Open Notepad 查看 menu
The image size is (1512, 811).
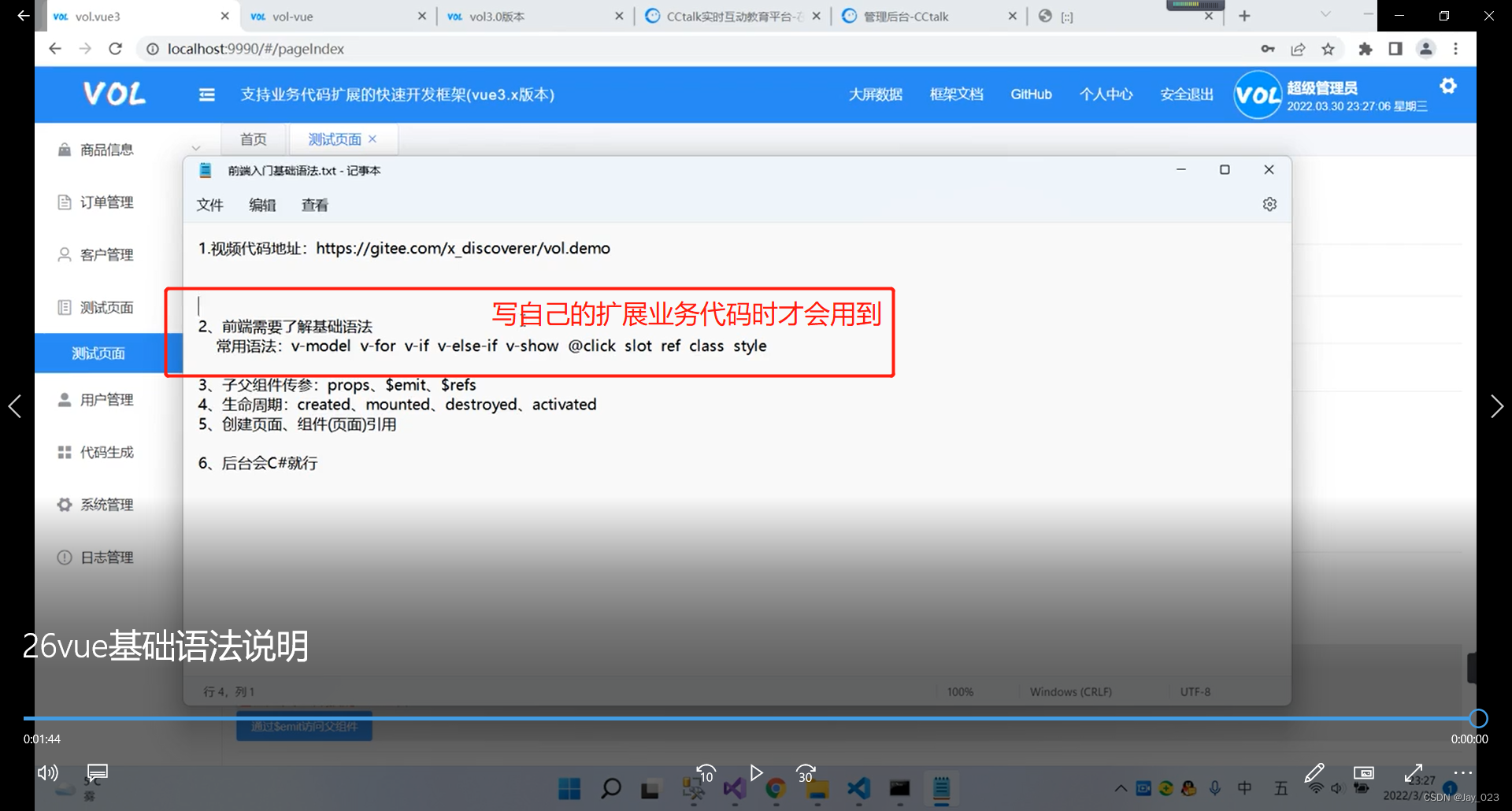pos(315,206)
